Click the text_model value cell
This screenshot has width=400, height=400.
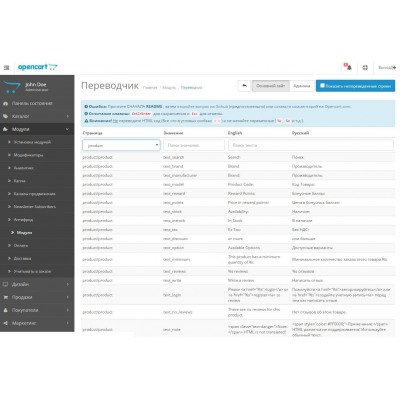pyautogui.click(x=173, y=184)
